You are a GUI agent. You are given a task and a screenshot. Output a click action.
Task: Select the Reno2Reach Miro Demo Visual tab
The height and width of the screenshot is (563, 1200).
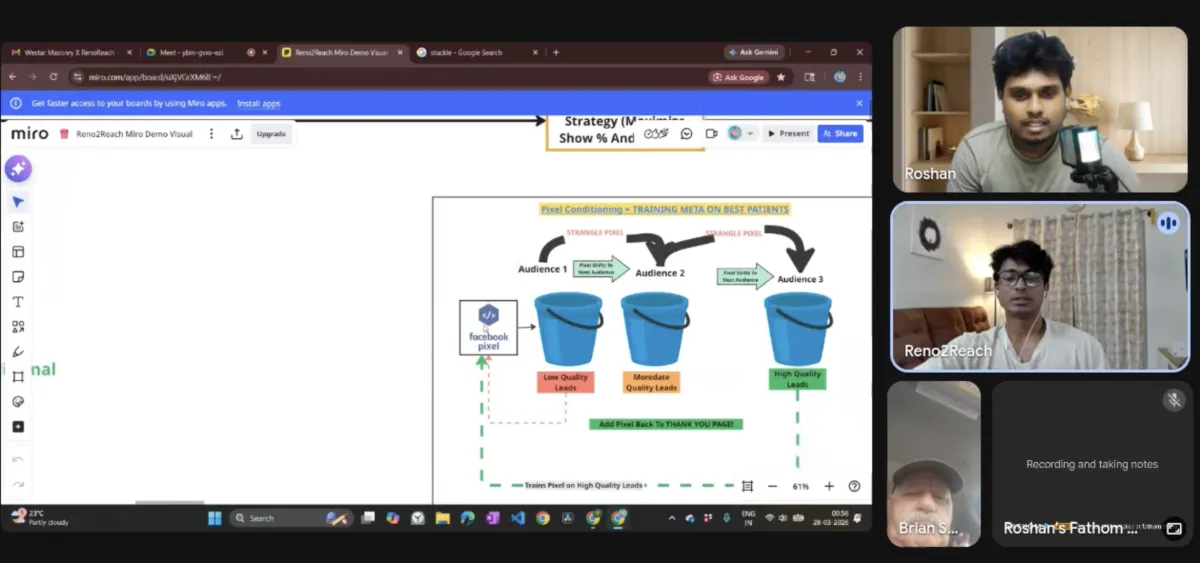[340, 52]
